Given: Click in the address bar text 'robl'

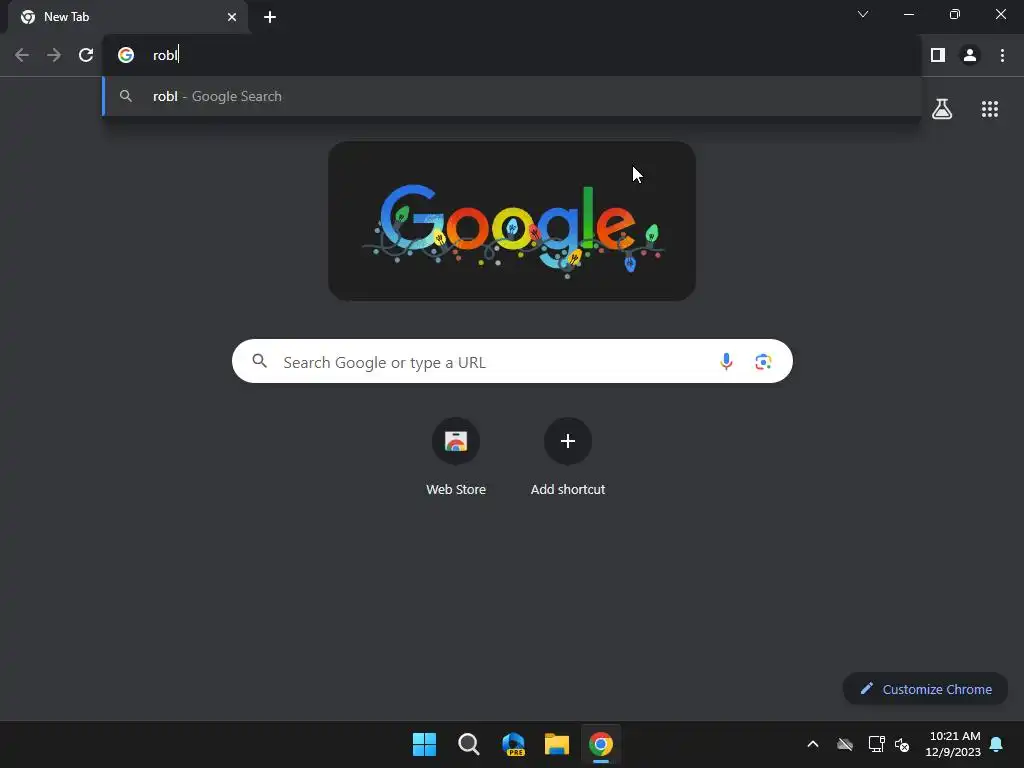Looking at the screenshot, I should (165, 56).
